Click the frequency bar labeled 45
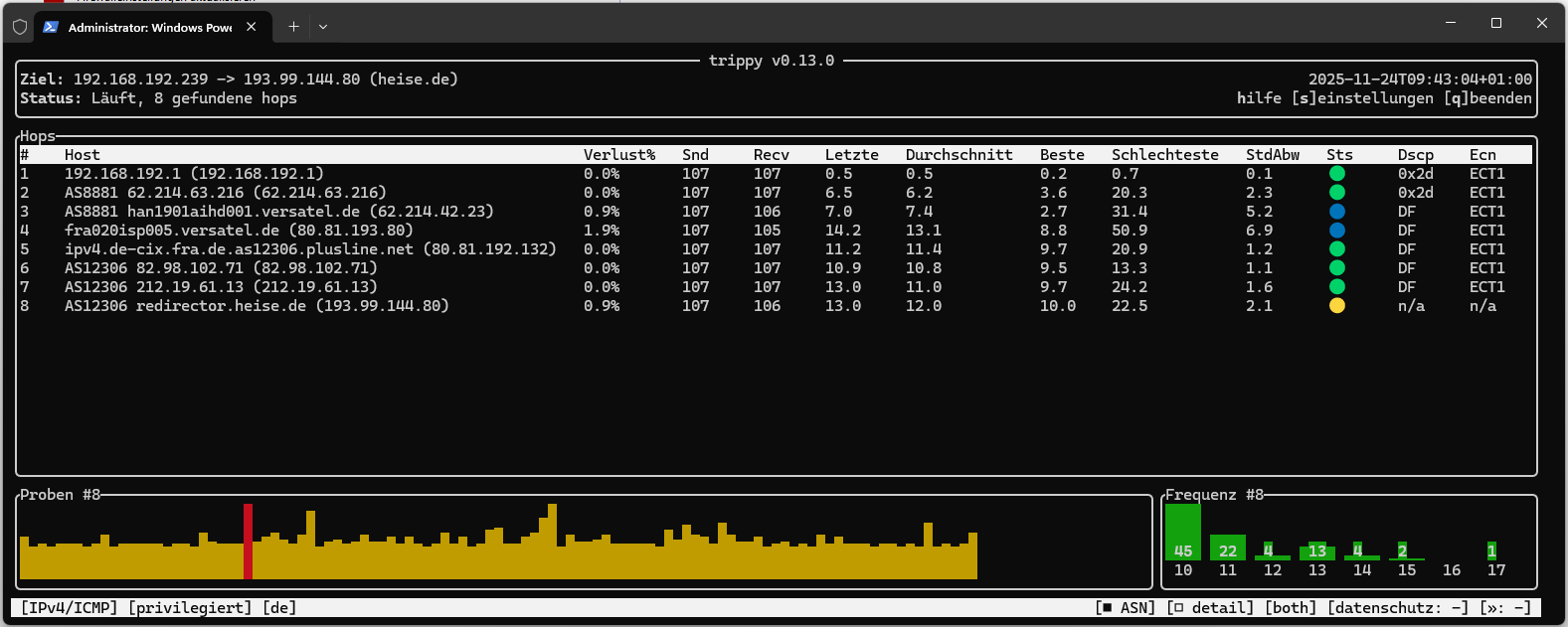The height and width of the screenshot is (627, 1568). point(1183,533)
